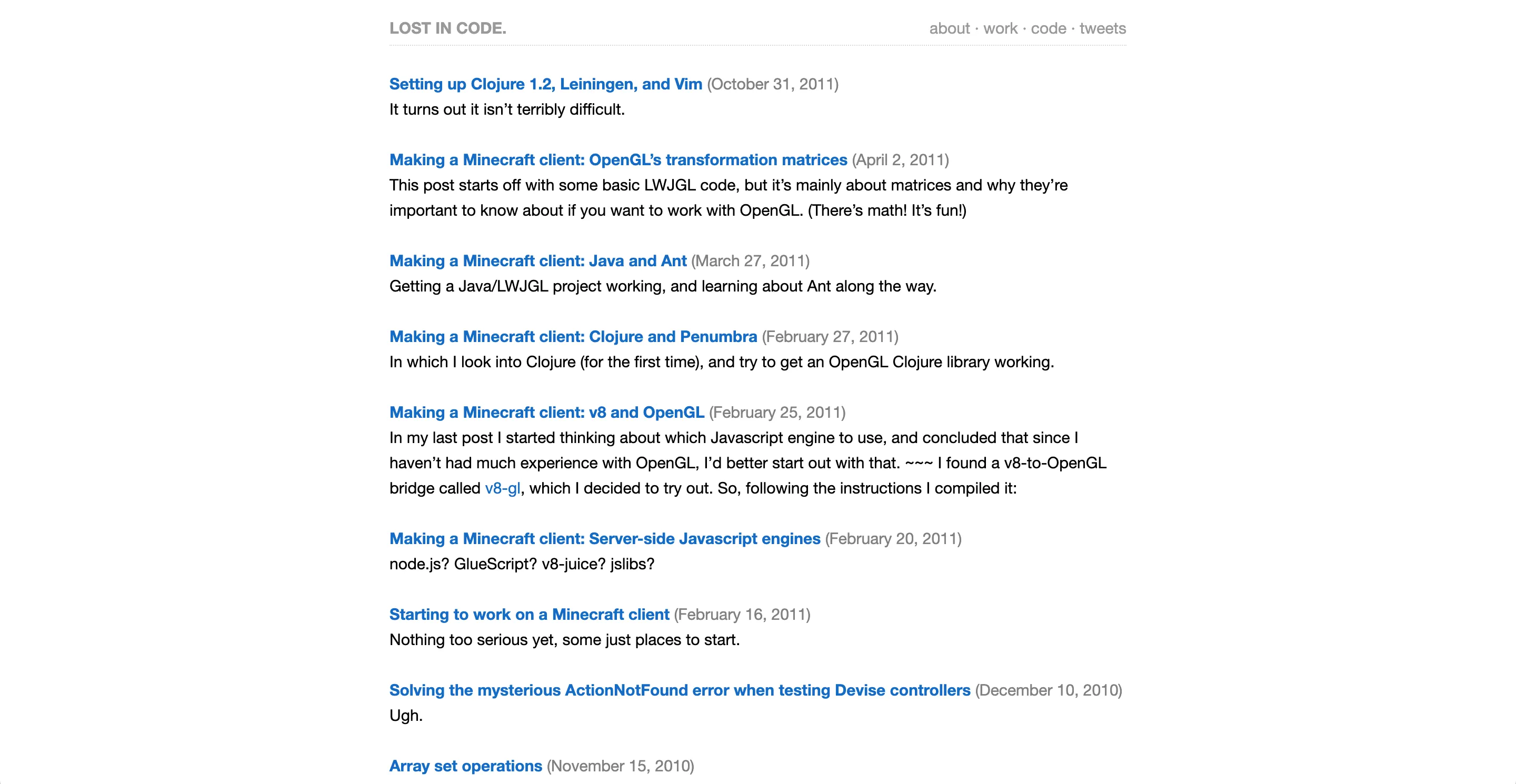1516x784 pixels.
Task: Open the OpenGL transformation matrices post
Action: 617,159
